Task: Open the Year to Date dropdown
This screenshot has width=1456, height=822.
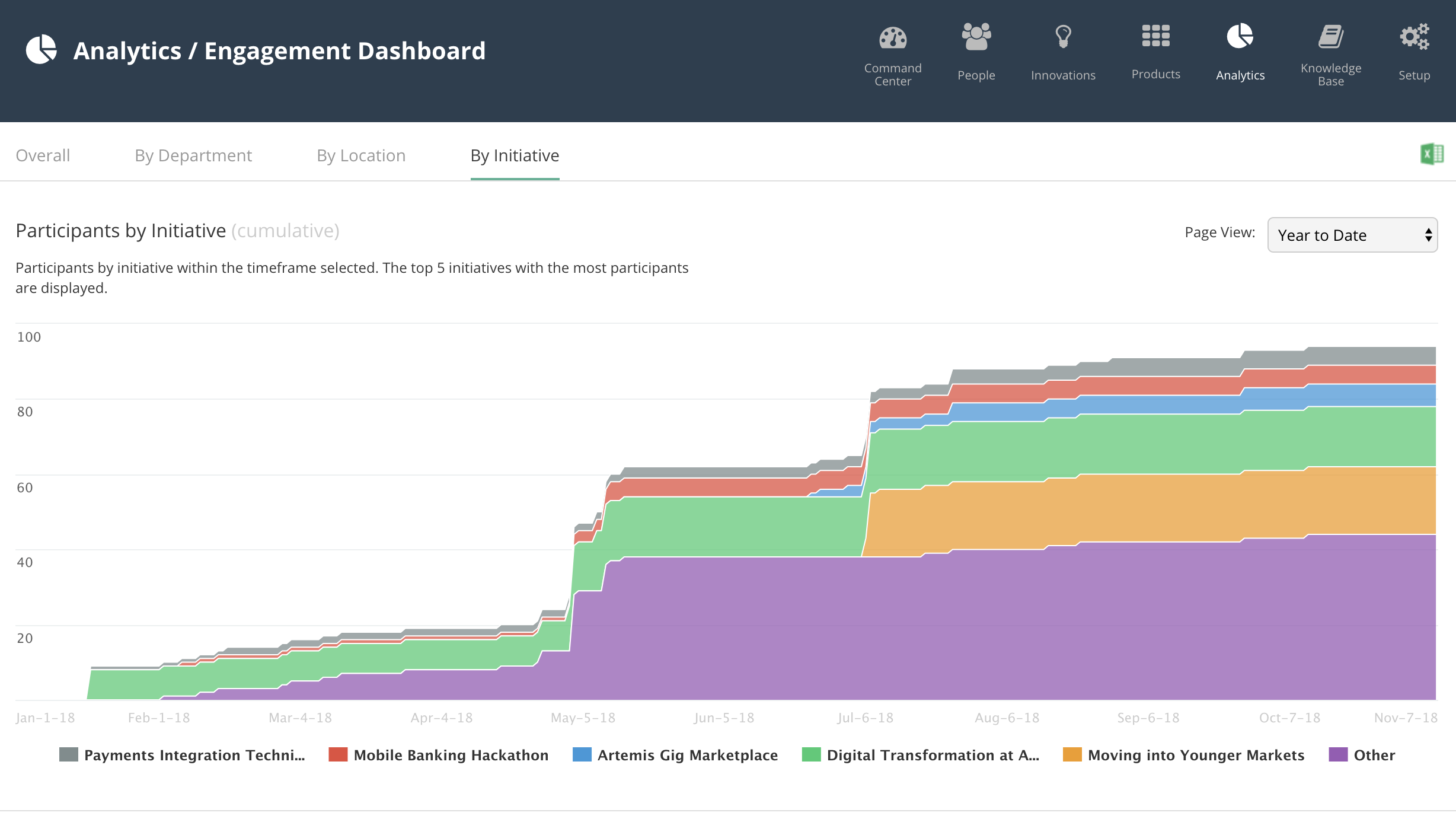Action: tap(1352, 235)
